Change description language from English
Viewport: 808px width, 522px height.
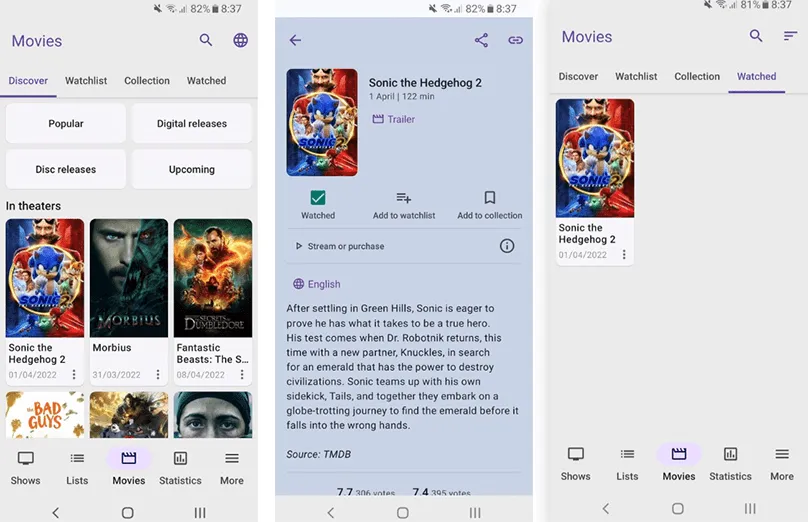[x=316, y=284]
